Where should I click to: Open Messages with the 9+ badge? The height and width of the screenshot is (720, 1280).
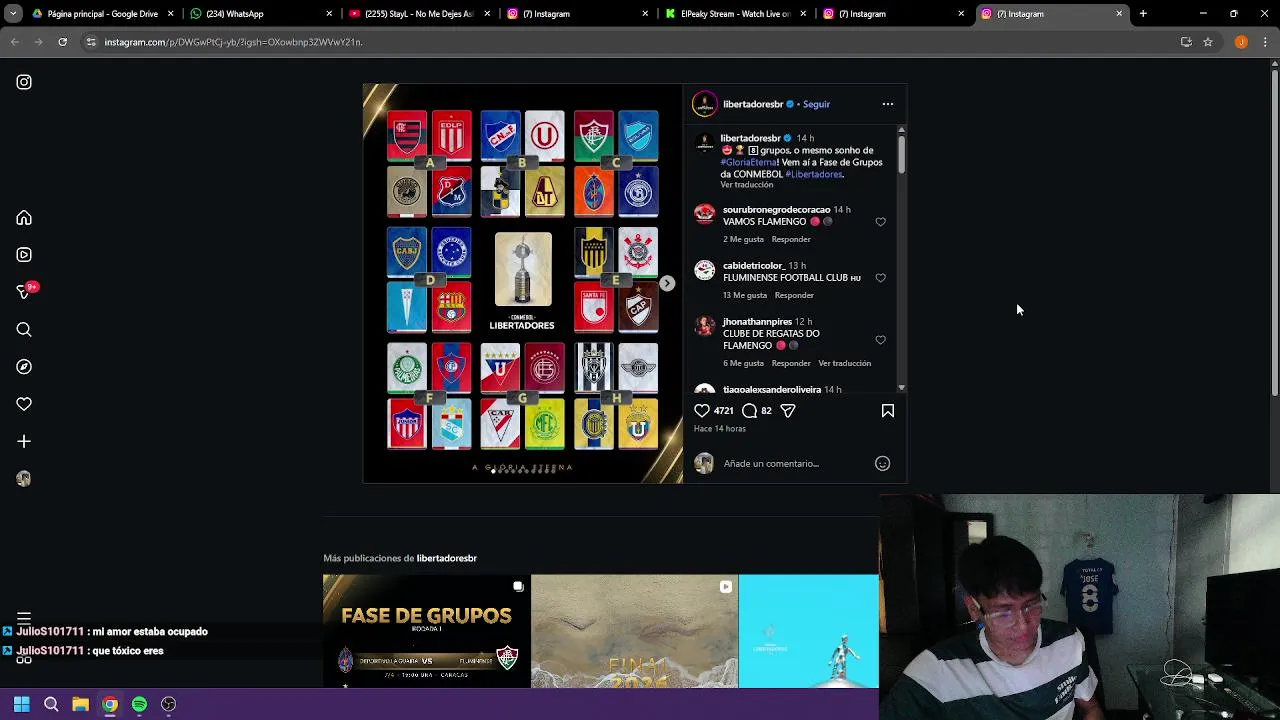coord(24,291)
